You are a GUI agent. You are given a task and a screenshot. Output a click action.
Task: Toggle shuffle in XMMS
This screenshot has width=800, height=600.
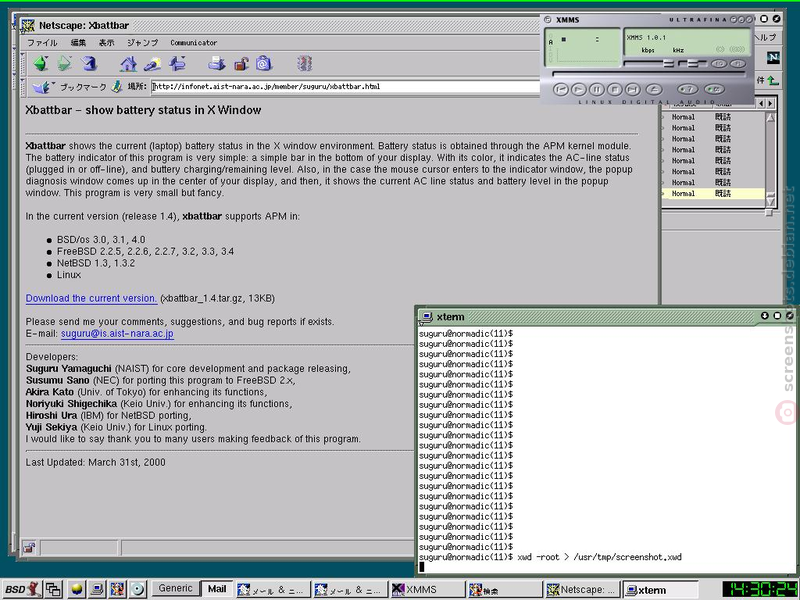[687, 89]
